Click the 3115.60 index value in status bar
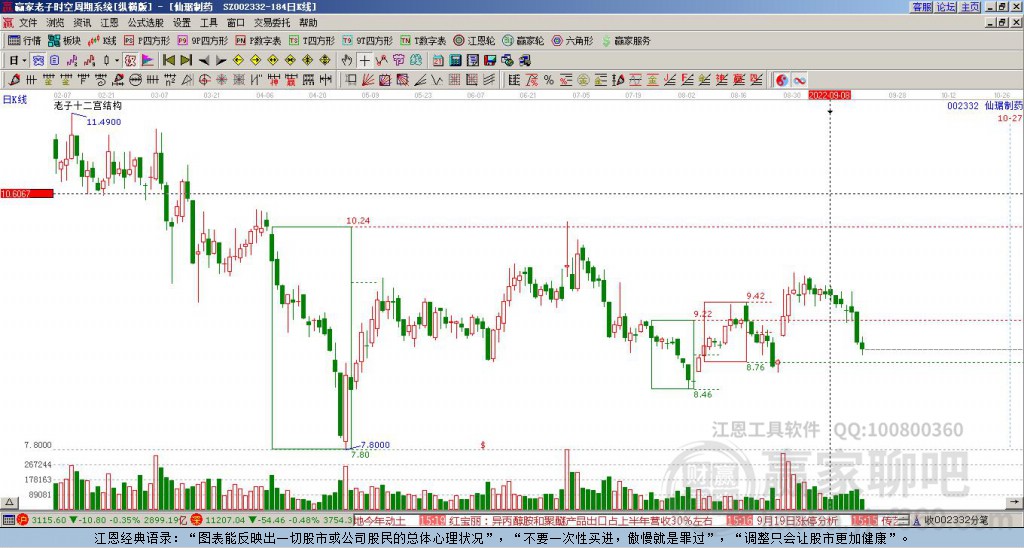This screenshot has height=548, width=1024. tap(49, 521)
